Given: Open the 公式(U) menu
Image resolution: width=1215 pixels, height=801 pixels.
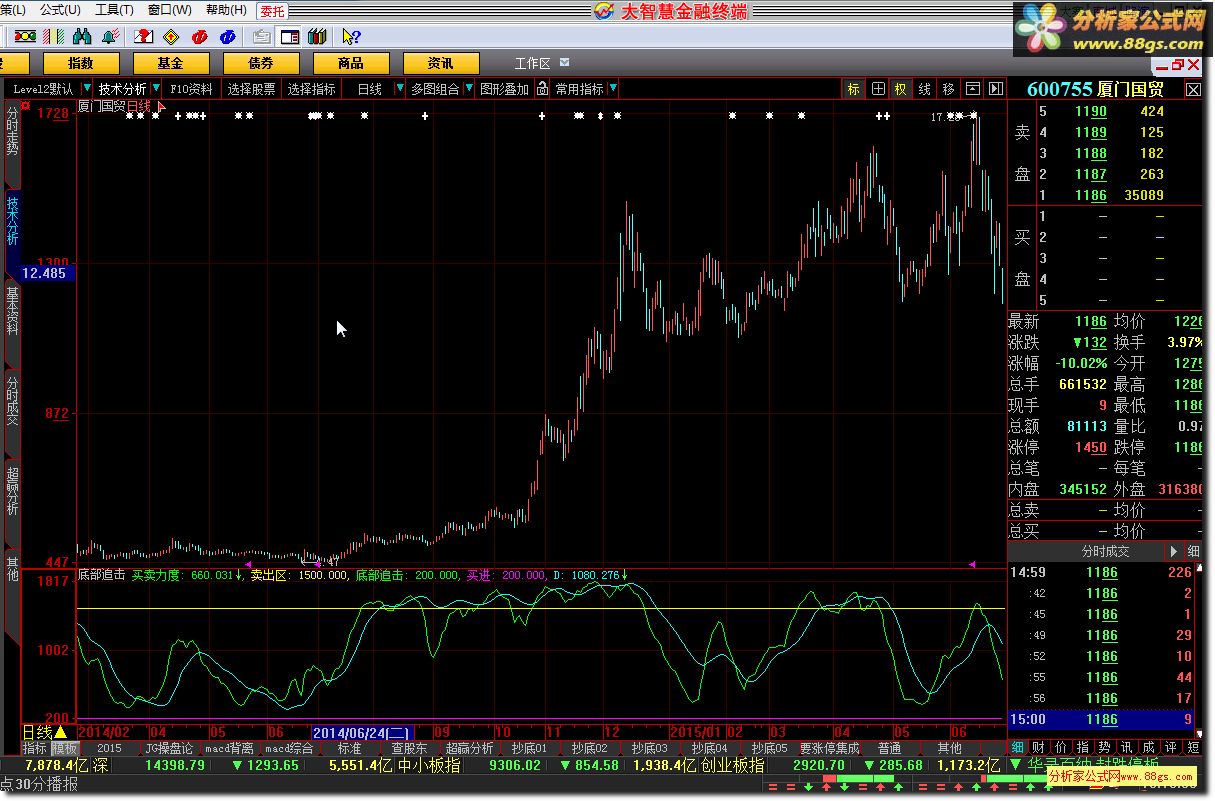Looking at the screenshot, I should coord(60,10).
